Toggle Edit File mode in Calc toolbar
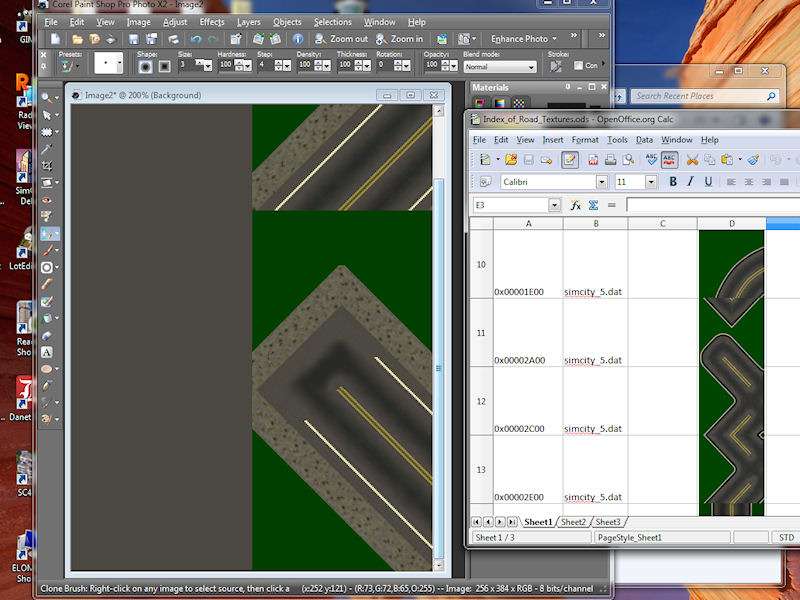The image size is (800, 600). [570, 159]
